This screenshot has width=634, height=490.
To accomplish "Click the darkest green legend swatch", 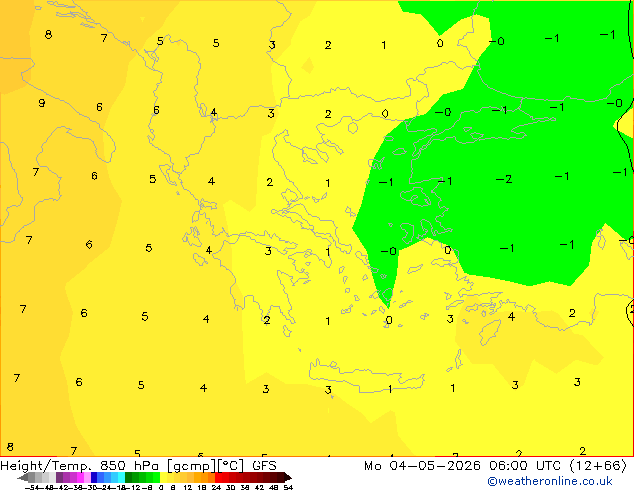I will click(x=129, y=477).
